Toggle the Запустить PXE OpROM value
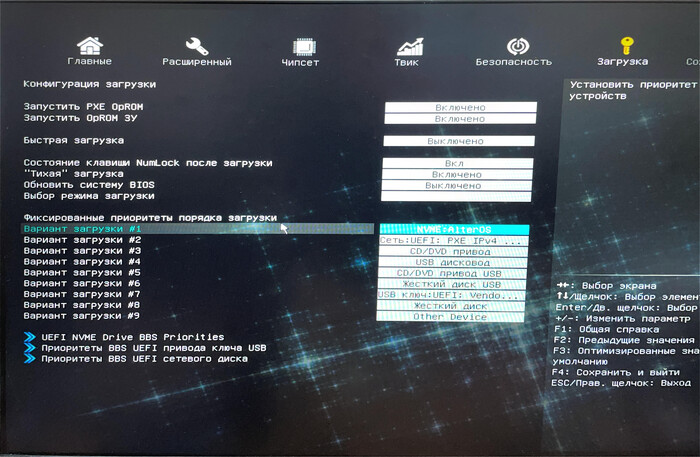700x457 pixels. pyautogui.click(x=460, y=107)
